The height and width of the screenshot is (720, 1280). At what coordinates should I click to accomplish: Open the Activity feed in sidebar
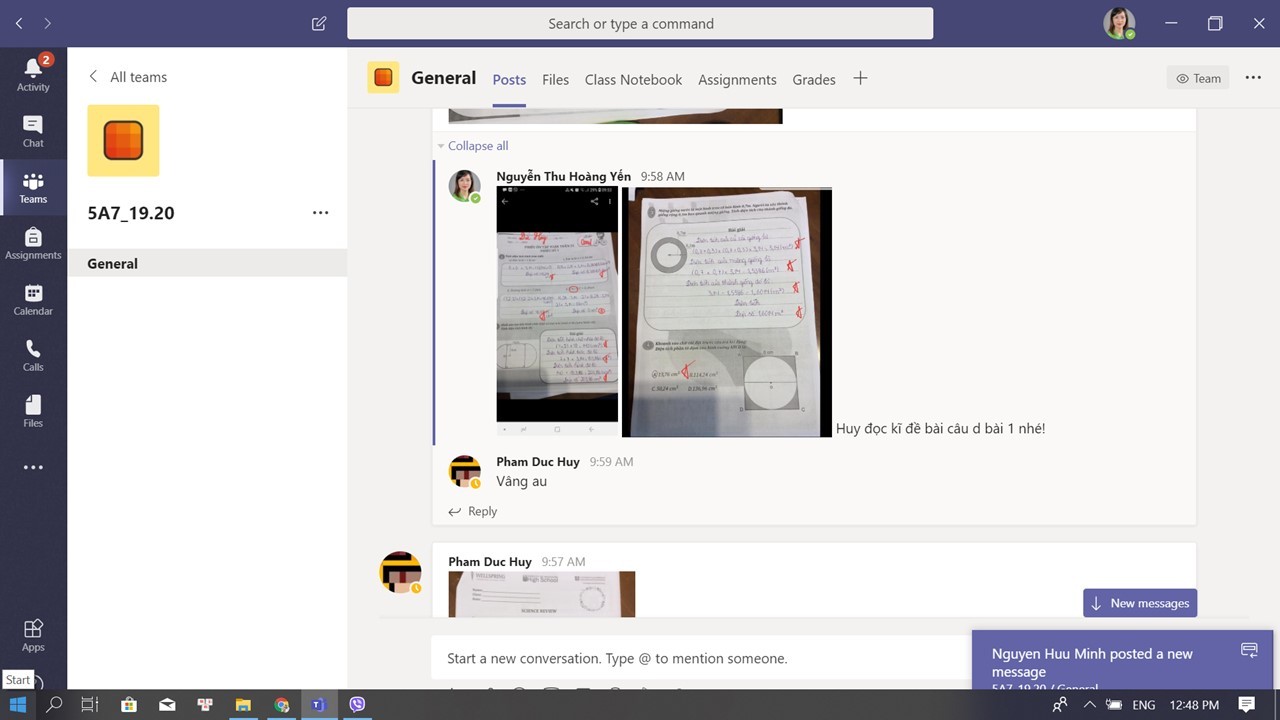(33, 74)
